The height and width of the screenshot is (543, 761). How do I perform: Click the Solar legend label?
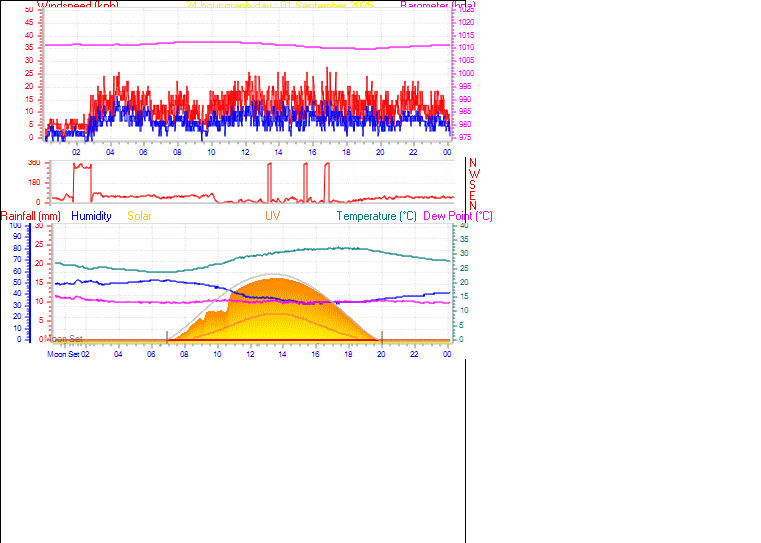tap(140, 216)
